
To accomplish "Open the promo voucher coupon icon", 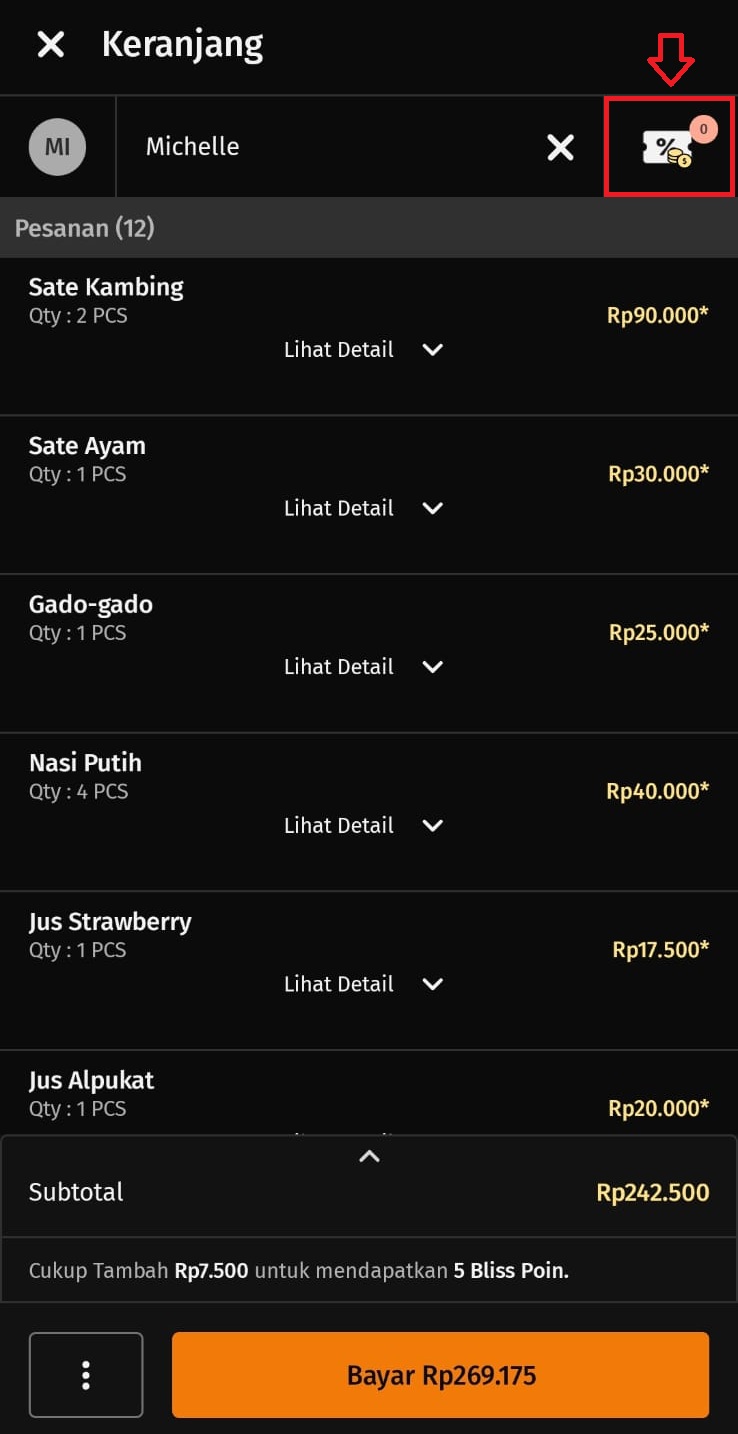I will [x=668, y=148].
